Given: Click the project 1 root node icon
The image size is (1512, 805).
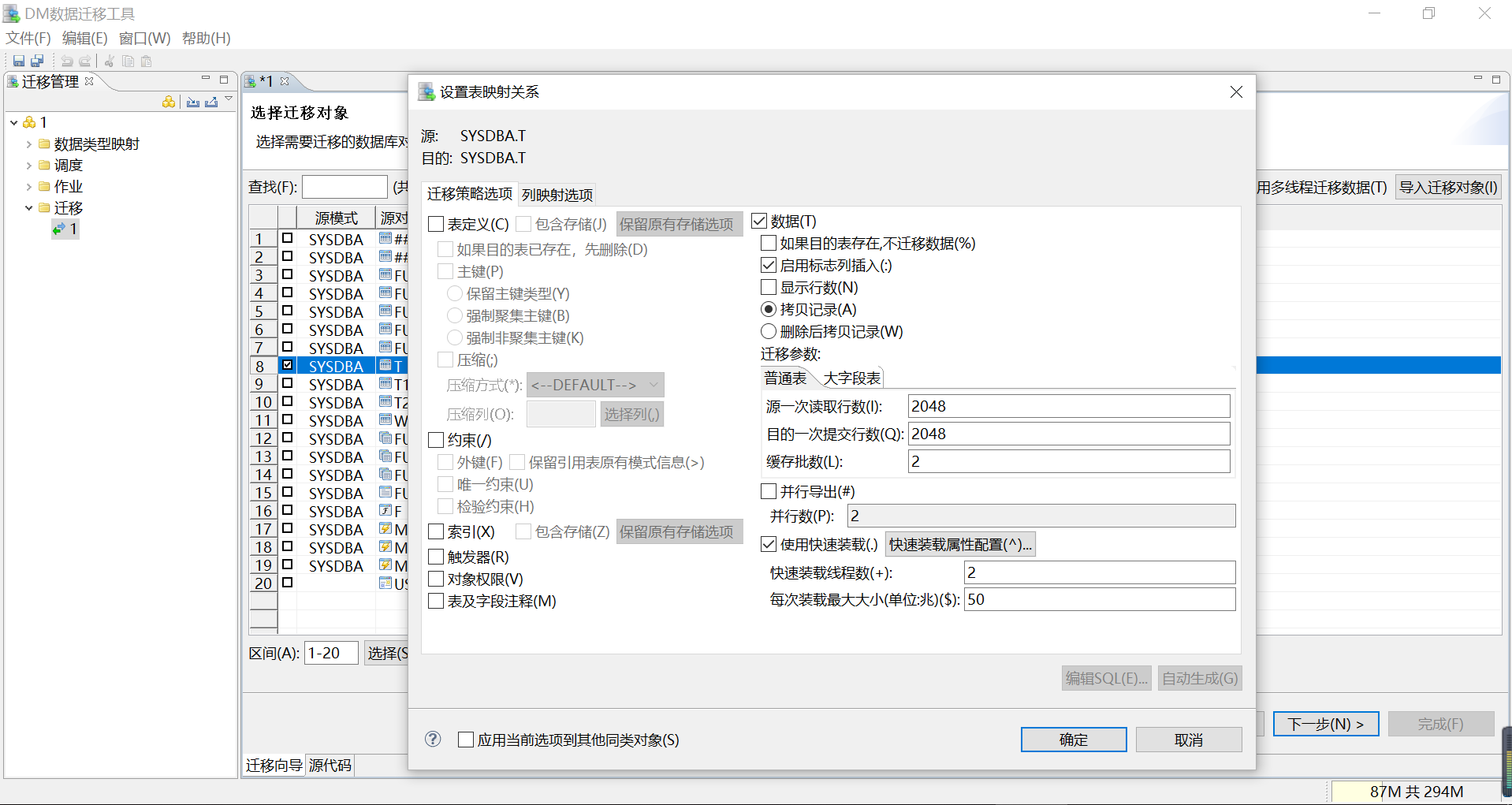Looking at the screenshot, I should point(29,122).
